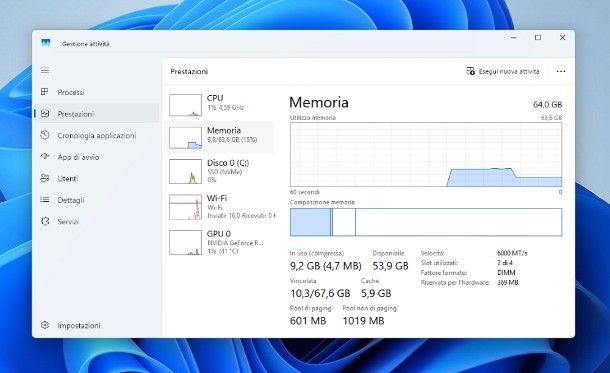610x373 pixels.
Task: Click the Impostazioni gear icon
Action: (x=45, y=325)
